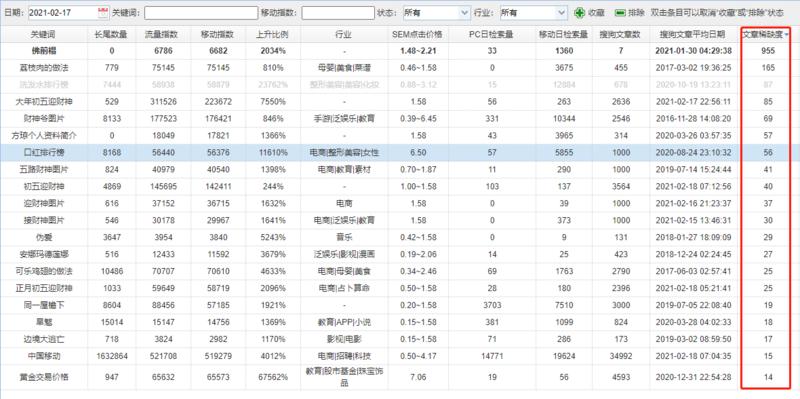Screen dimensions: 800x399
Task: Click SEM price 6.50 in 口红排行榜 row
Action: click(418, 153)
